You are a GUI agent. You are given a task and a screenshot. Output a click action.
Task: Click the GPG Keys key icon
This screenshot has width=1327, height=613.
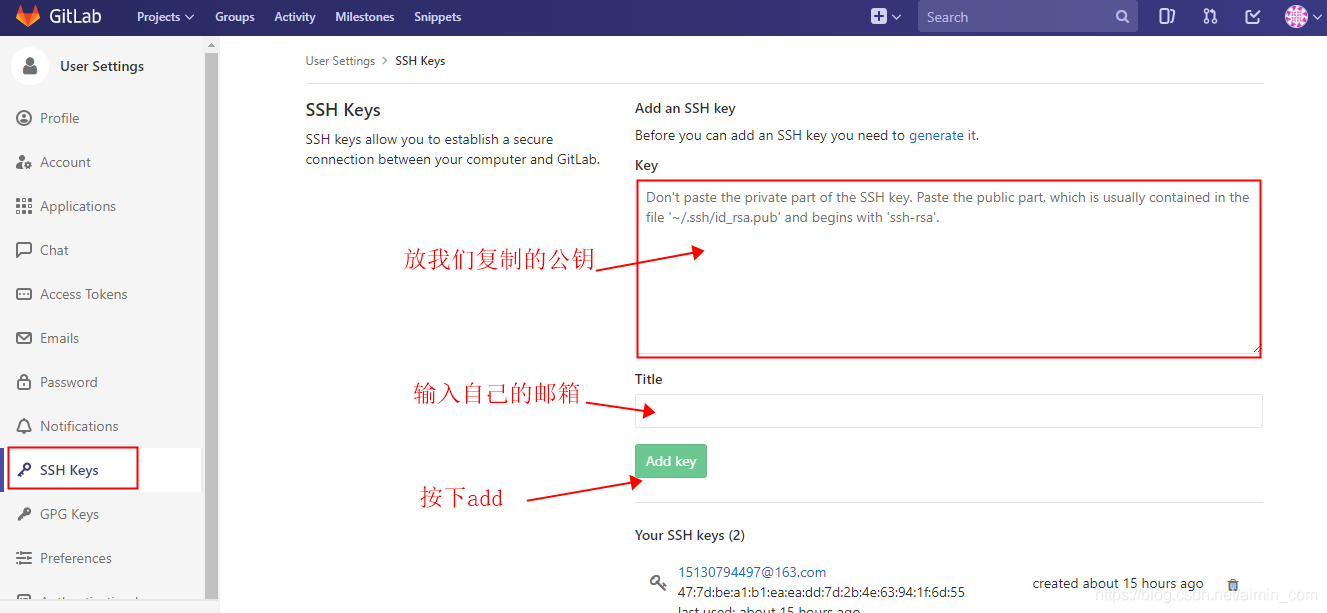pos(24,514)
